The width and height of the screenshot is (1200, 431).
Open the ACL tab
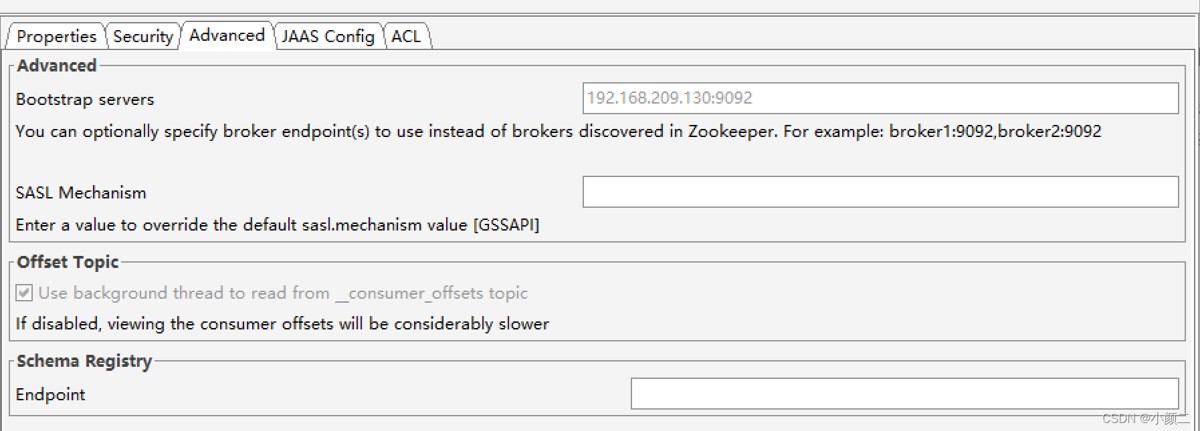406,36
